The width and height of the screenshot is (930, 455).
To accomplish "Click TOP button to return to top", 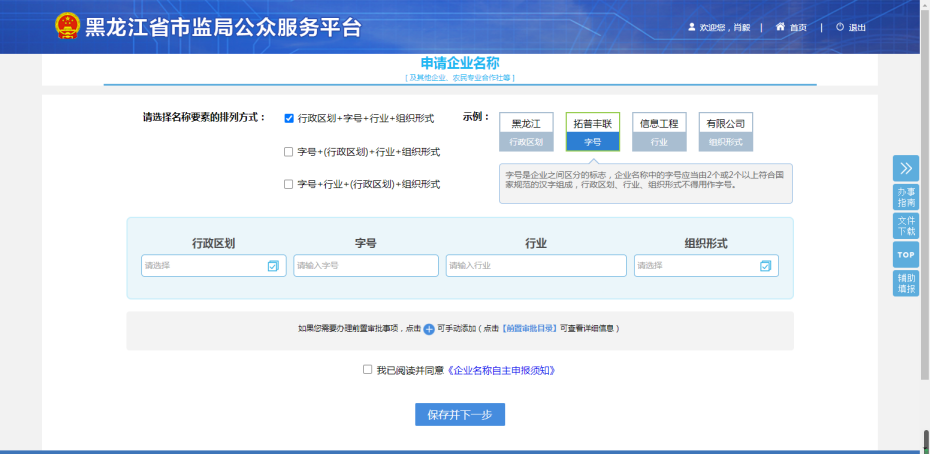I will 906,254.
